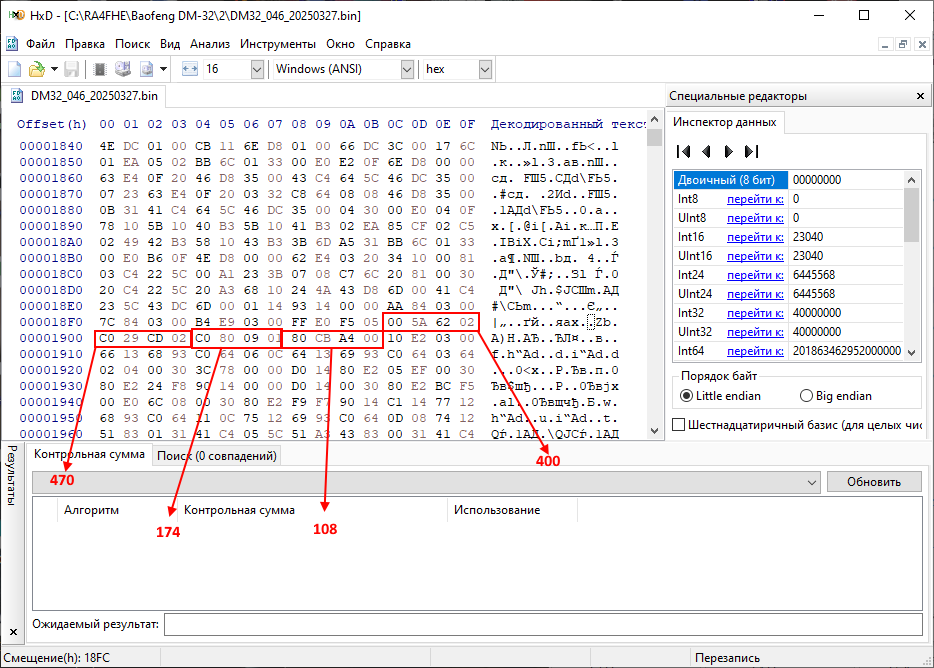Switch to the Контрольная сумма tab

(89, 454)
